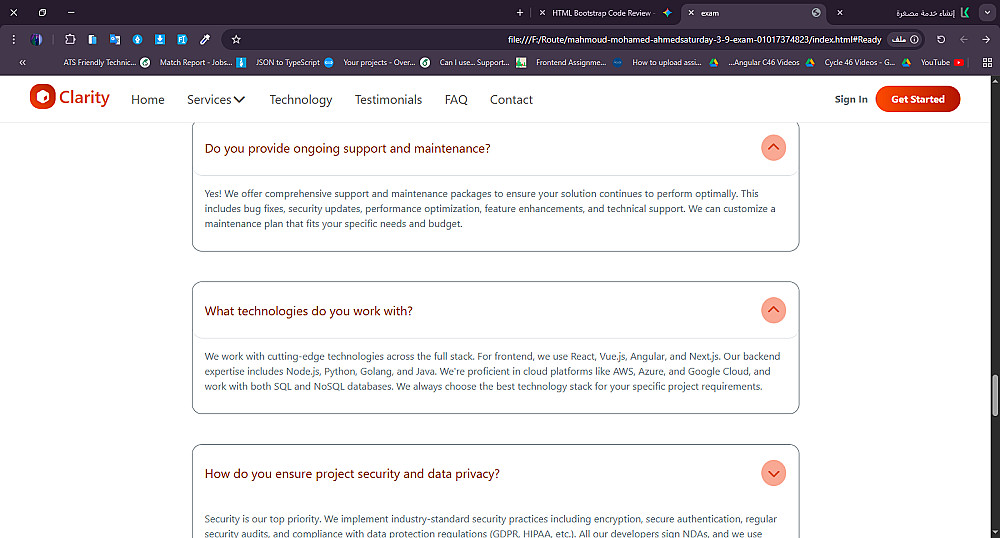This screenshot has width=1000, height=538.
Task: Open Your projects - Over... bookmark
Action: (x=386, y=62)
